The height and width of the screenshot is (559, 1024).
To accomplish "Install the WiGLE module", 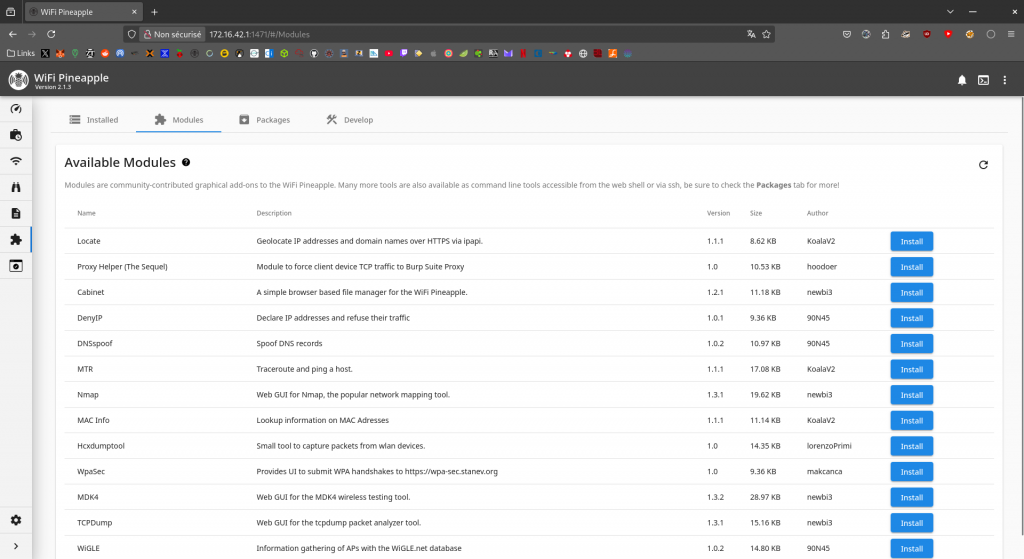I will 912,549.
